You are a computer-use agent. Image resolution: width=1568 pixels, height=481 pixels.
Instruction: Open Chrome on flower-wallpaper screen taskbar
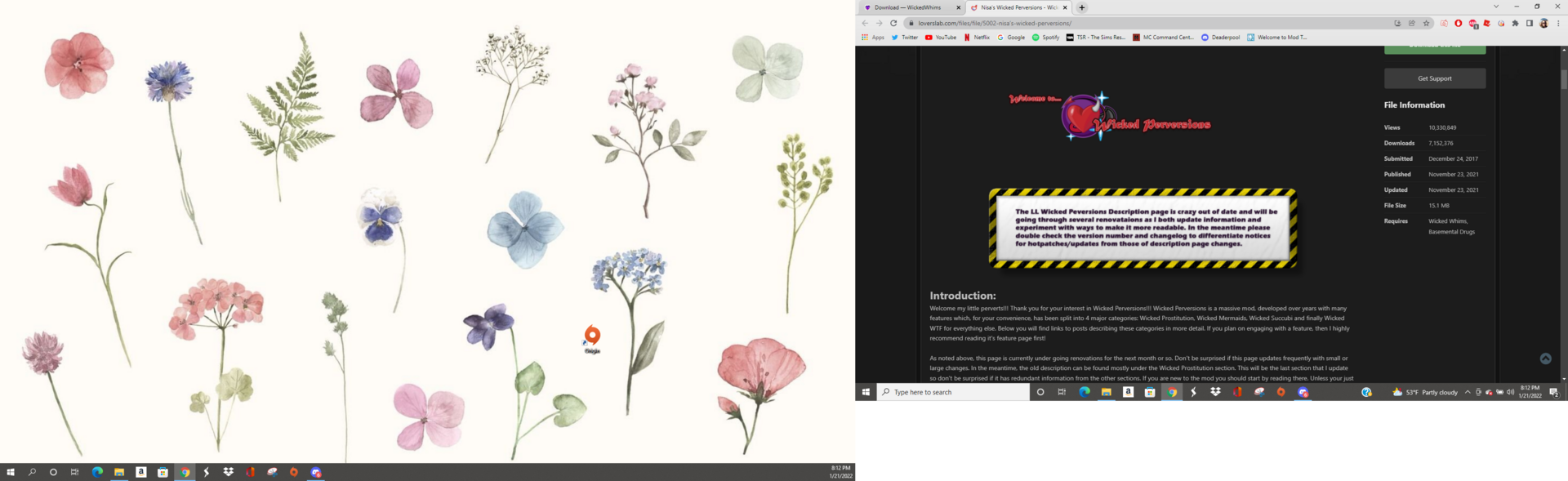pos(185,472)
